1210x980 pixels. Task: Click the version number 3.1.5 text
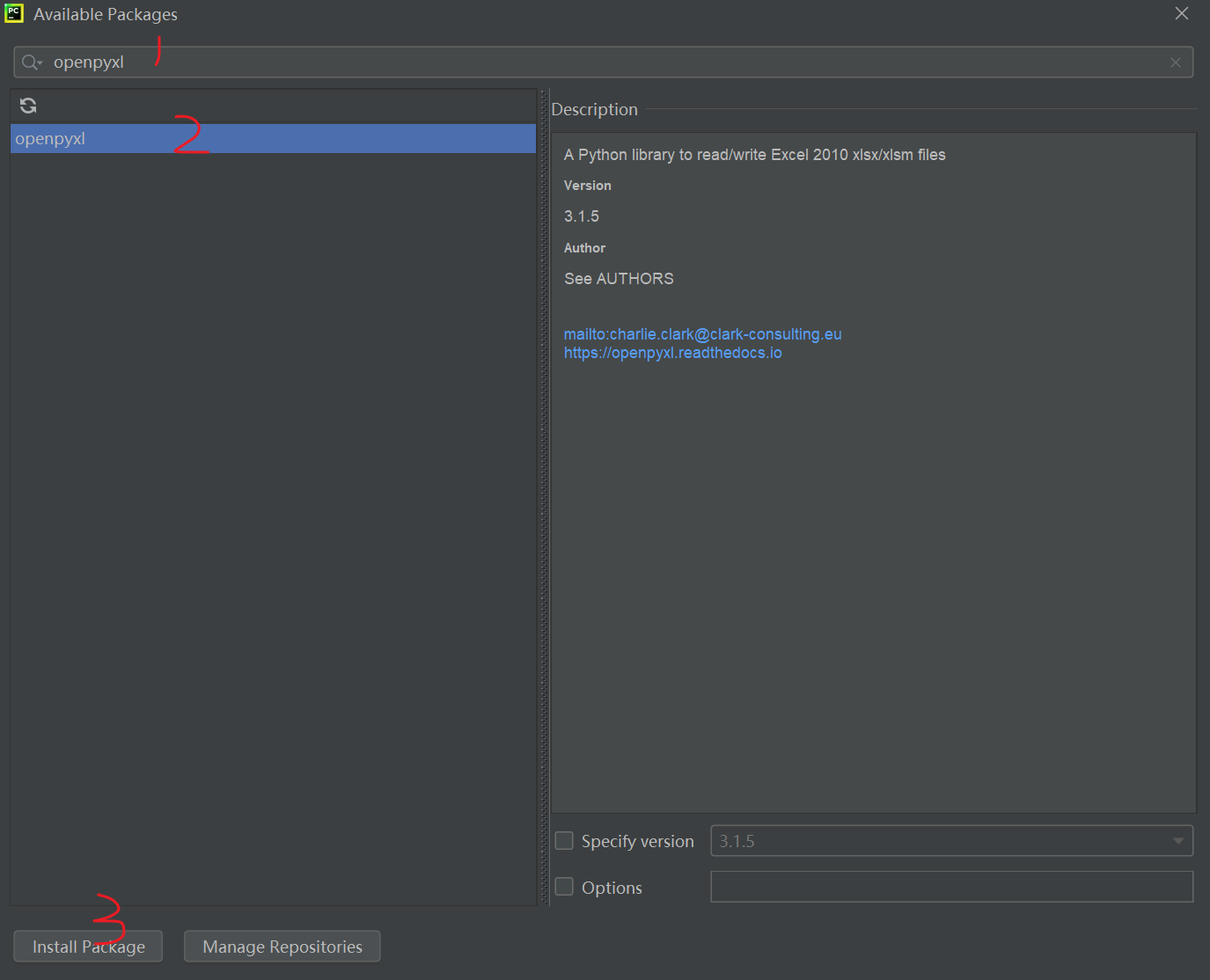[x=582, y=216]
